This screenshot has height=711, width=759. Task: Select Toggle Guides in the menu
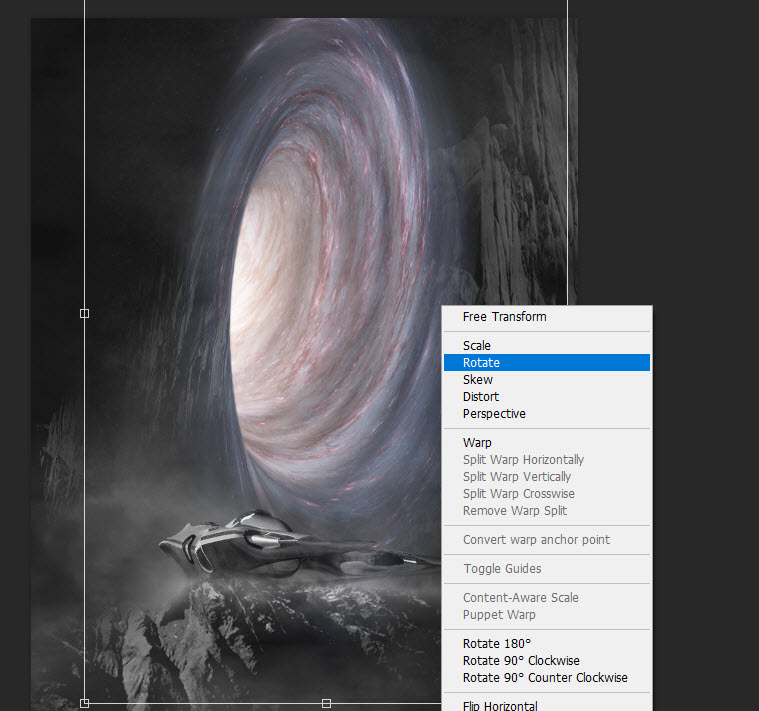[502, 569]
